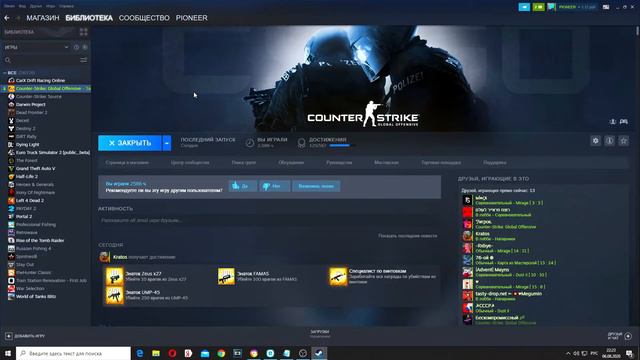Open the Store Page link
640x360 pixels.
(x=127, y=162)
